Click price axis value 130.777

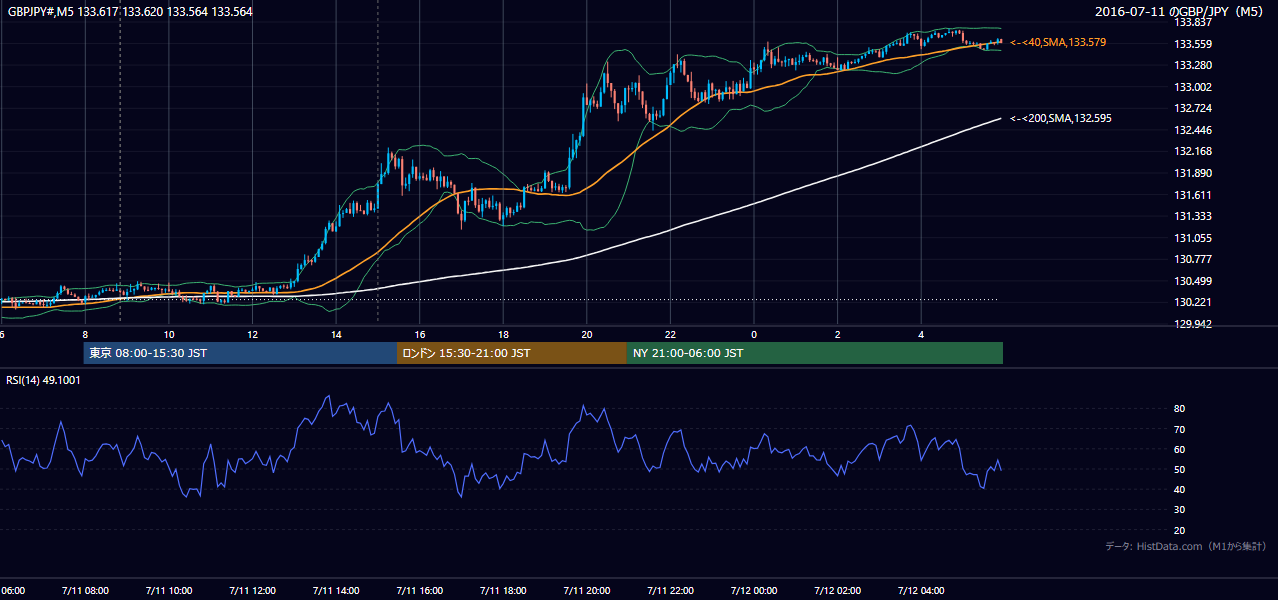pos(1193,259)
